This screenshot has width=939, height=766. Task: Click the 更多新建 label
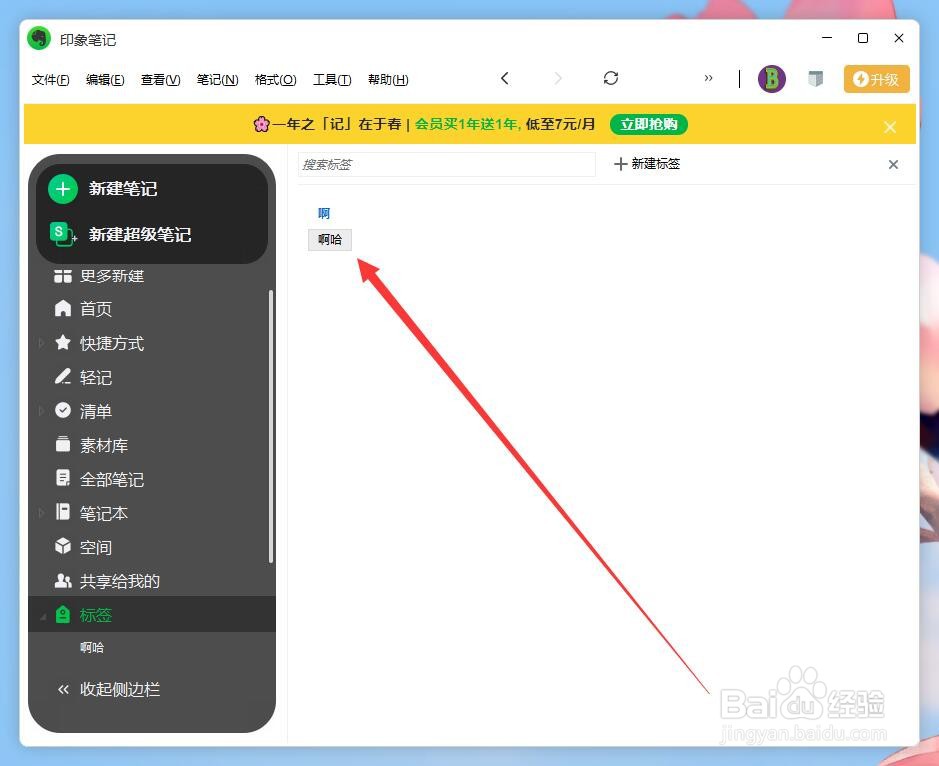(112, 276)
